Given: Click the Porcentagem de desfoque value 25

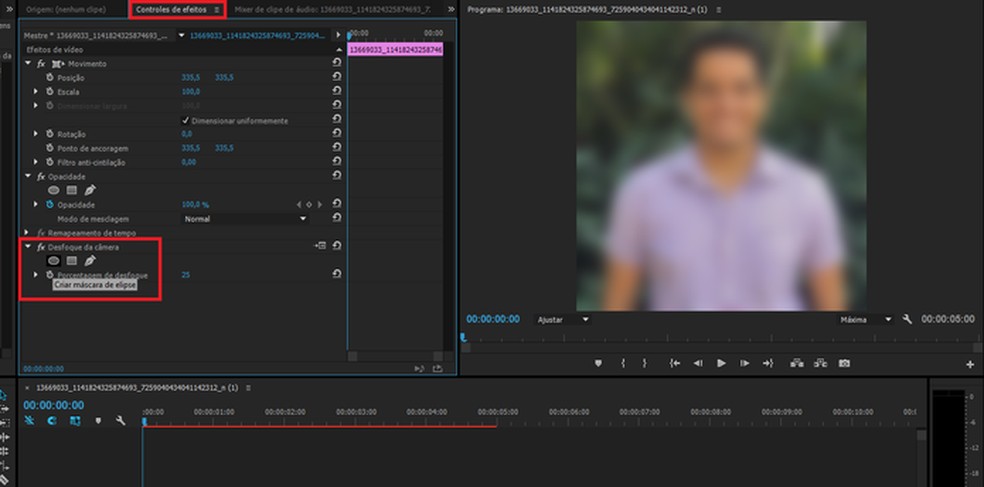Looking at the screenshot, I should point(186,274).
